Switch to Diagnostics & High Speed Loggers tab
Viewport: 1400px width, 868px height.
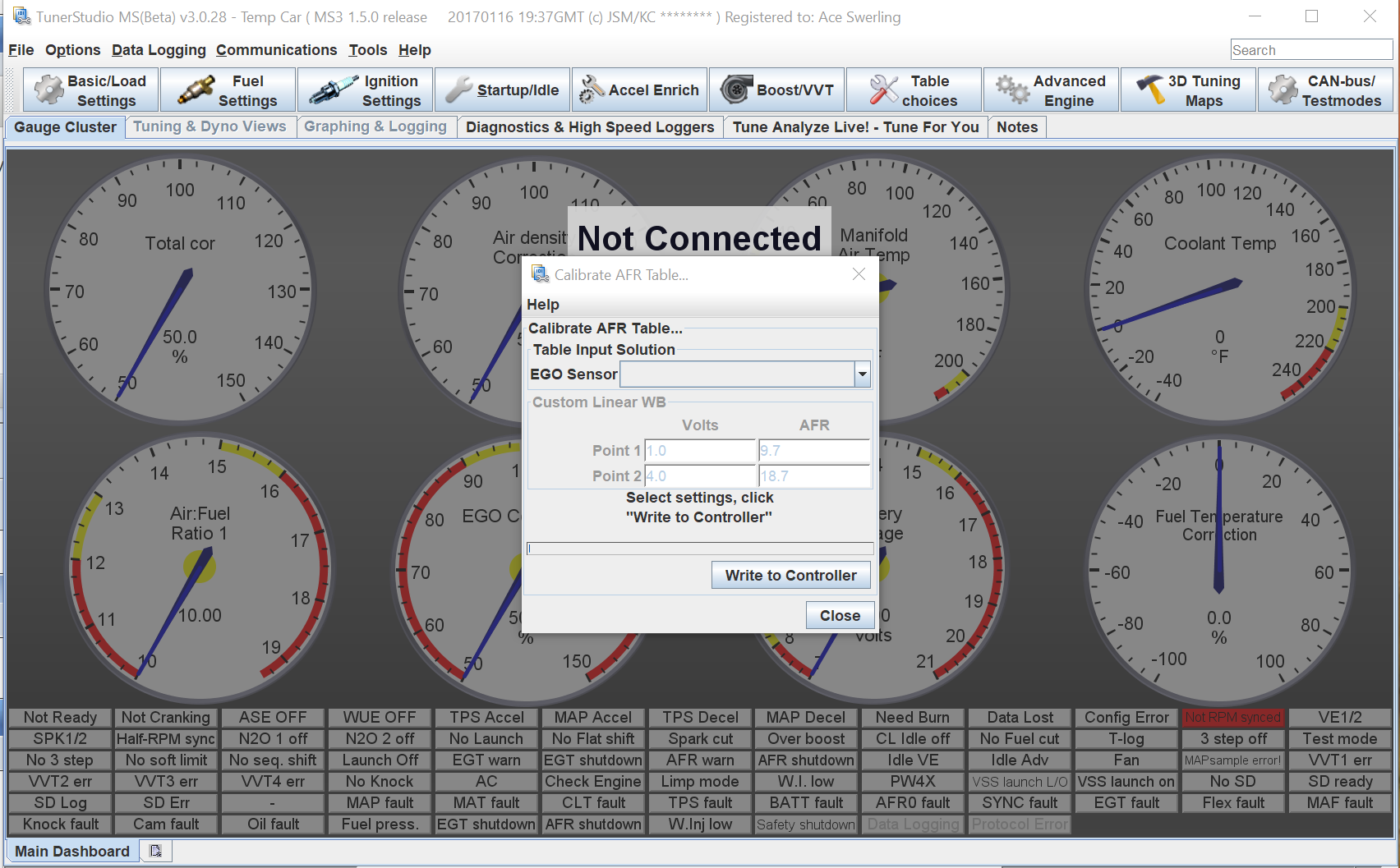(x=589, y=127)
